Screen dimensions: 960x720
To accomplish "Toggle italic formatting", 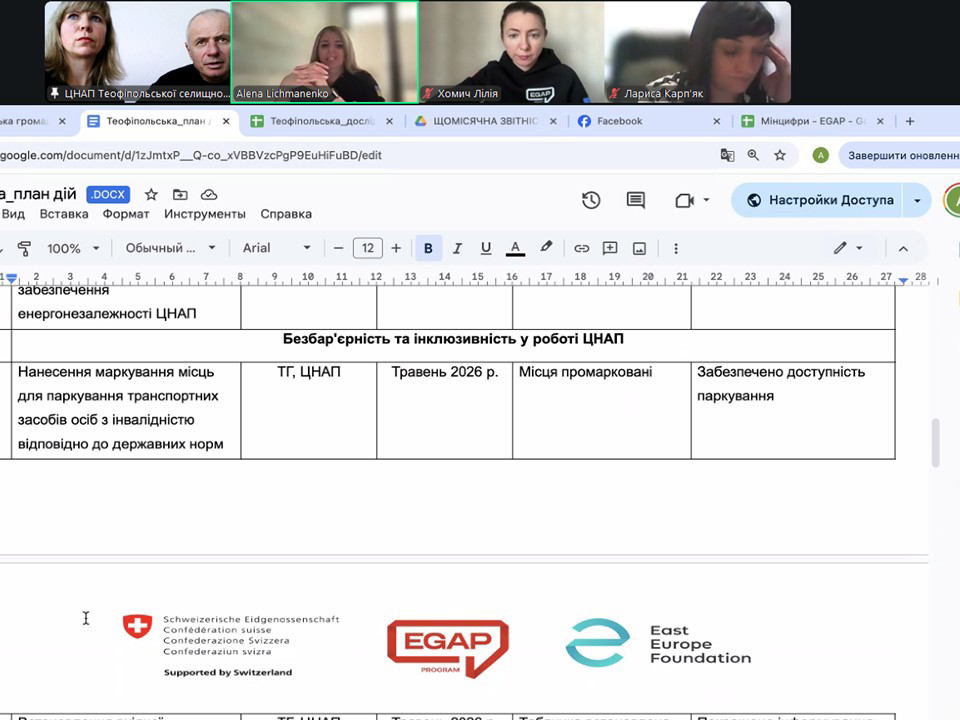I will coord(457,248).
